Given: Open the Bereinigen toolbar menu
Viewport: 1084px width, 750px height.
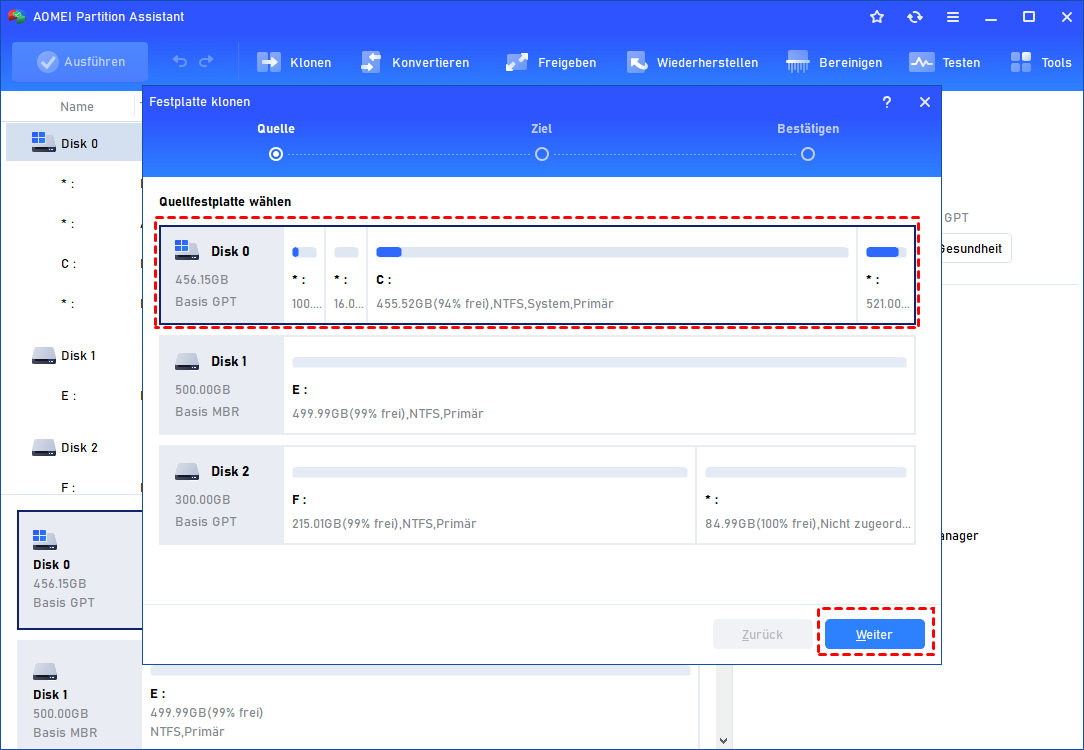Looking at the screenshot, I should pyautogui.click(x=834, y=62).
